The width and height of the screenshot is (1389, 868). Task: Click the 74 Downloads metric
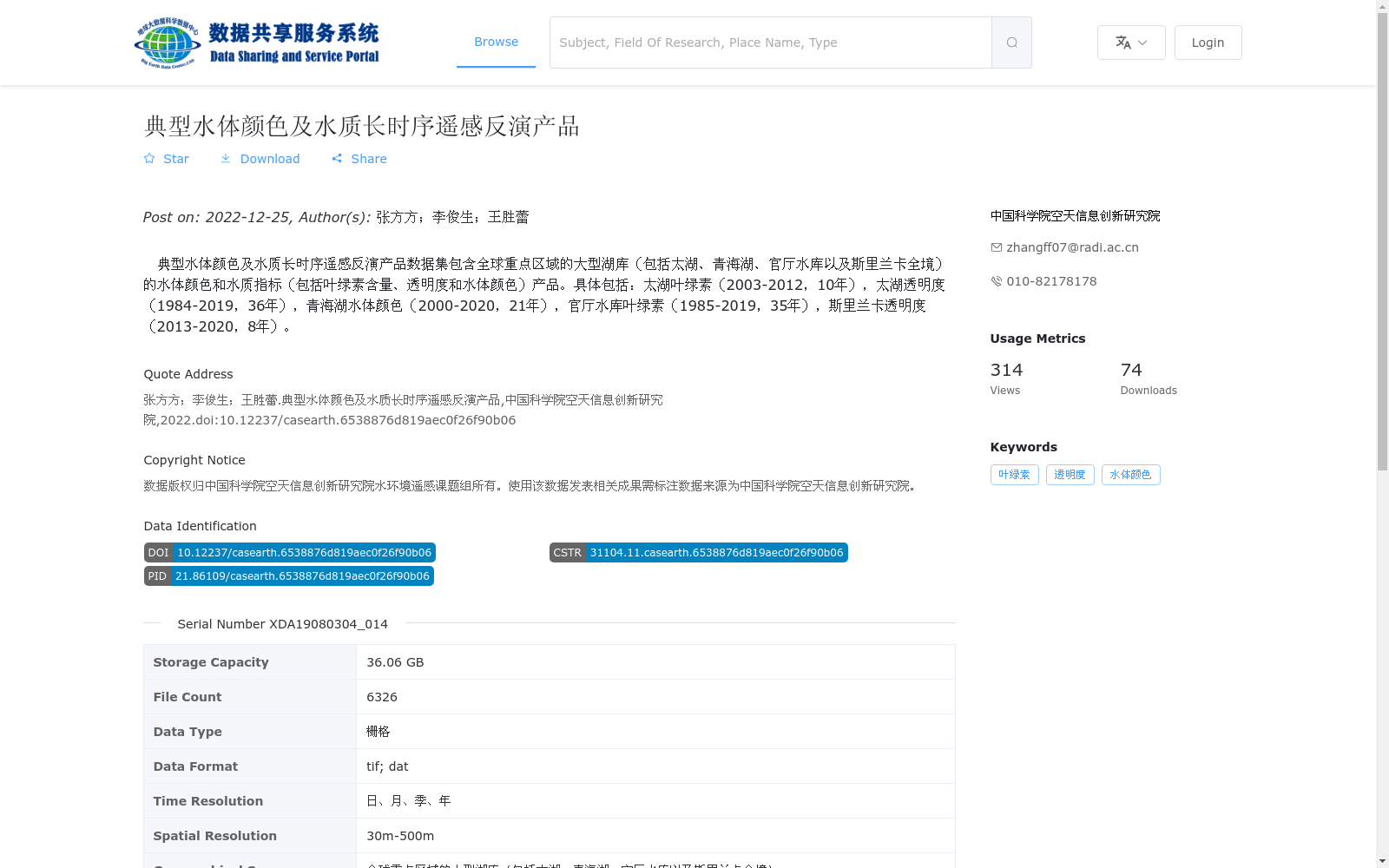click(1149, 378)
